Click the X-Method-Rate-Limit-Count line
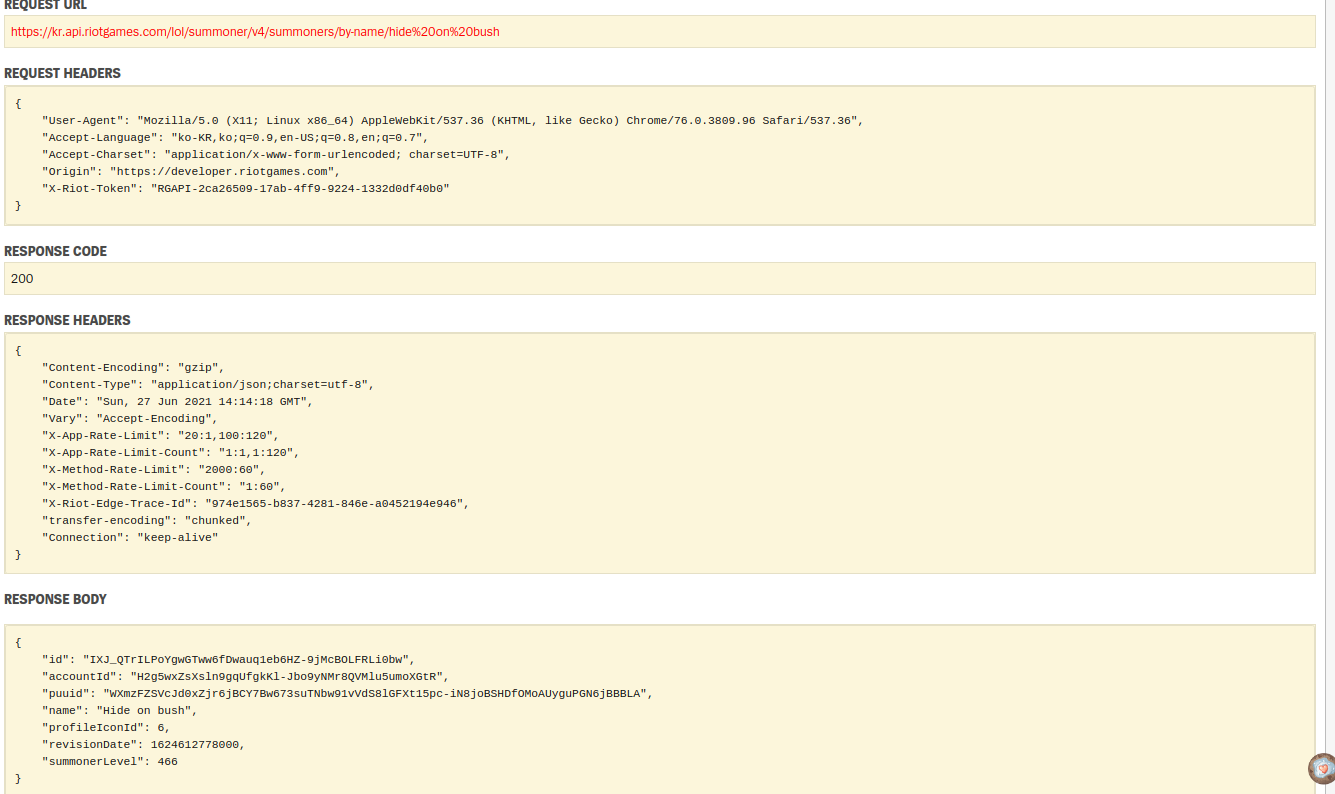Image resolution: width=1335 pixels, height=794 pixels. 164,486
